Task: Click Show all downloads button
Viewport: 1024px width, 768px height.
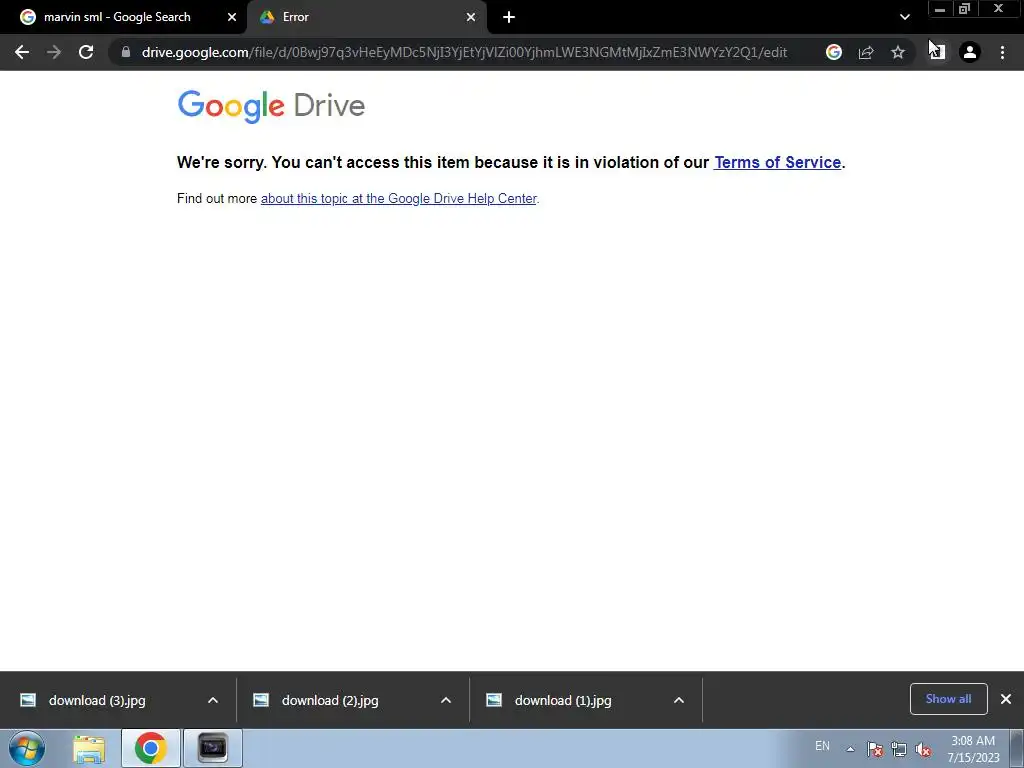Action: click(948, 699)
